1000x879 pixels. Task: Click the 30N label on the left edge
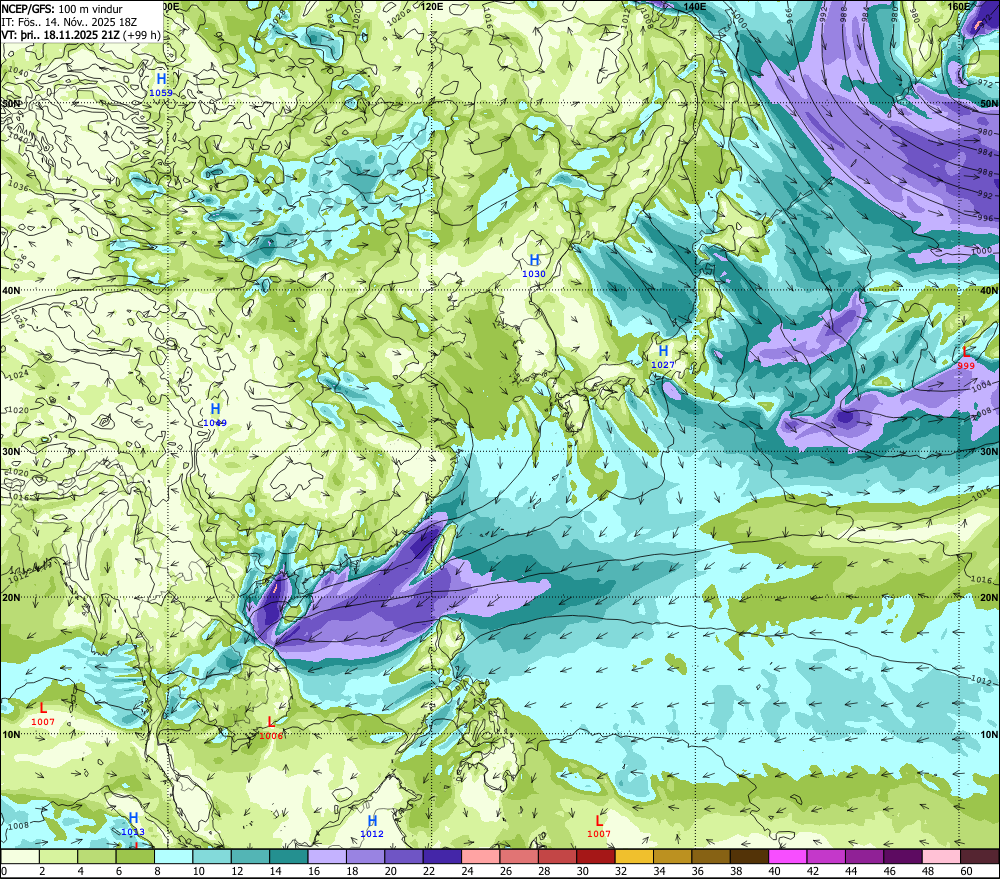point(11,452)
